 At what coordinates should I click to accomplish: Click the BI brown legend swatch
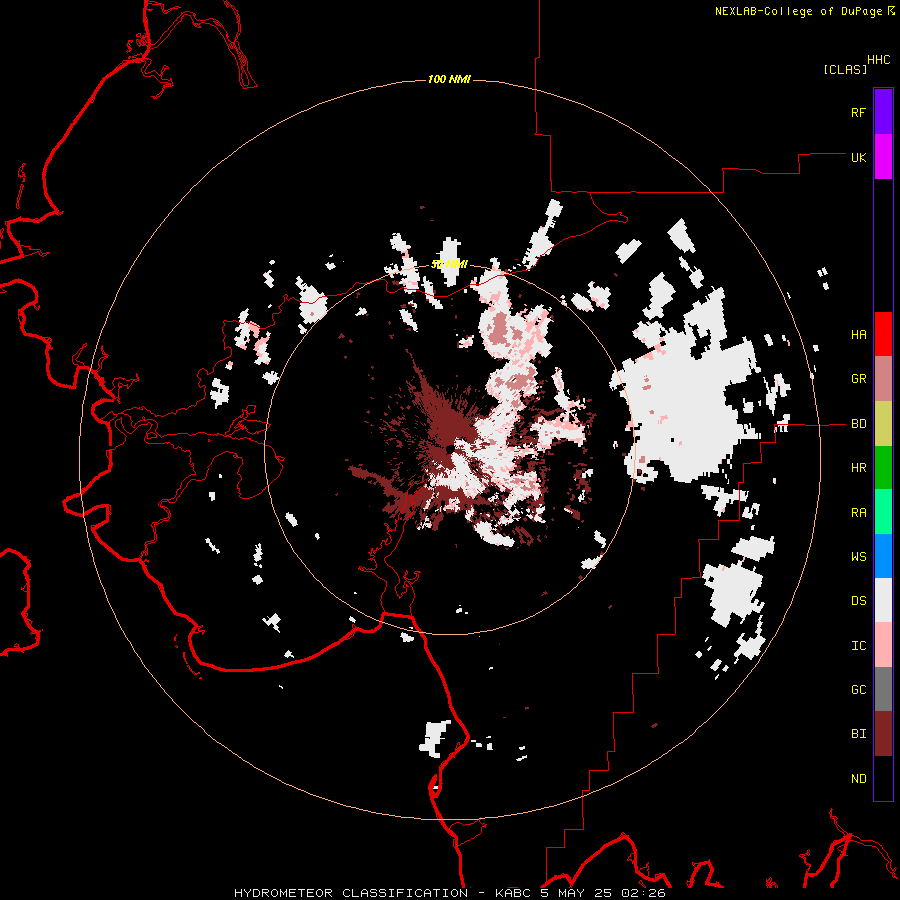[x=883, y=734]
